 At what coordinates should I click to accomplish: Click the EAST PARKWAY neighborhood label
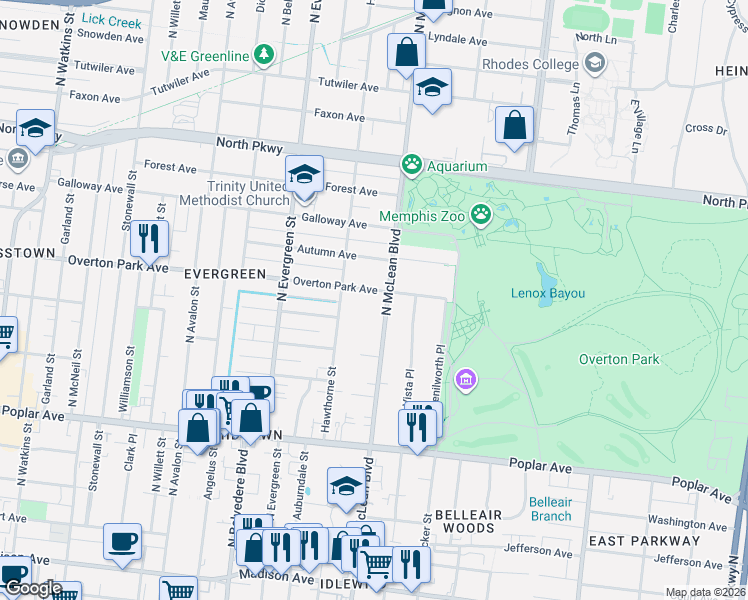pos(644,541)
